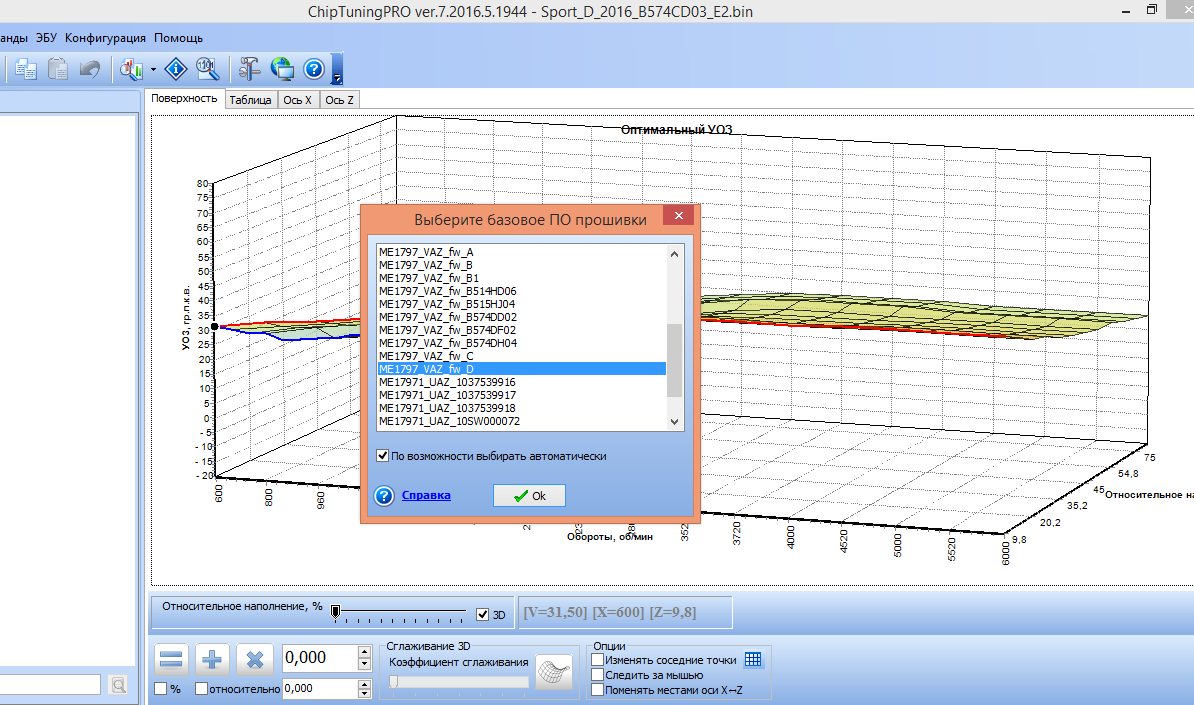1194x705 pixels.
Task: Click the paste clipboard toolbar icon
Action: 58,69
